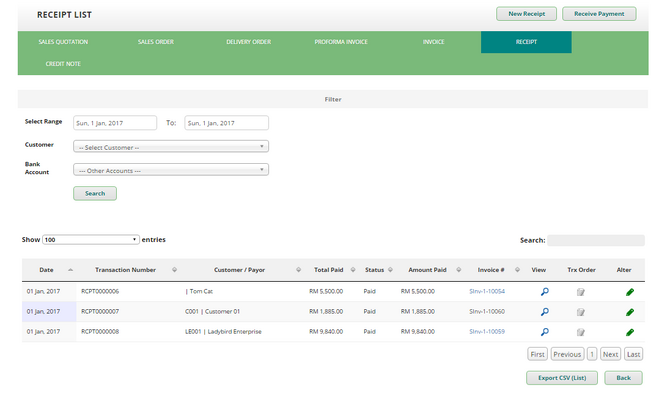This screenshot has width=659, height=396.
Task: Open Trx Order icon for RCPT0000007
Action: pos(580,312)
